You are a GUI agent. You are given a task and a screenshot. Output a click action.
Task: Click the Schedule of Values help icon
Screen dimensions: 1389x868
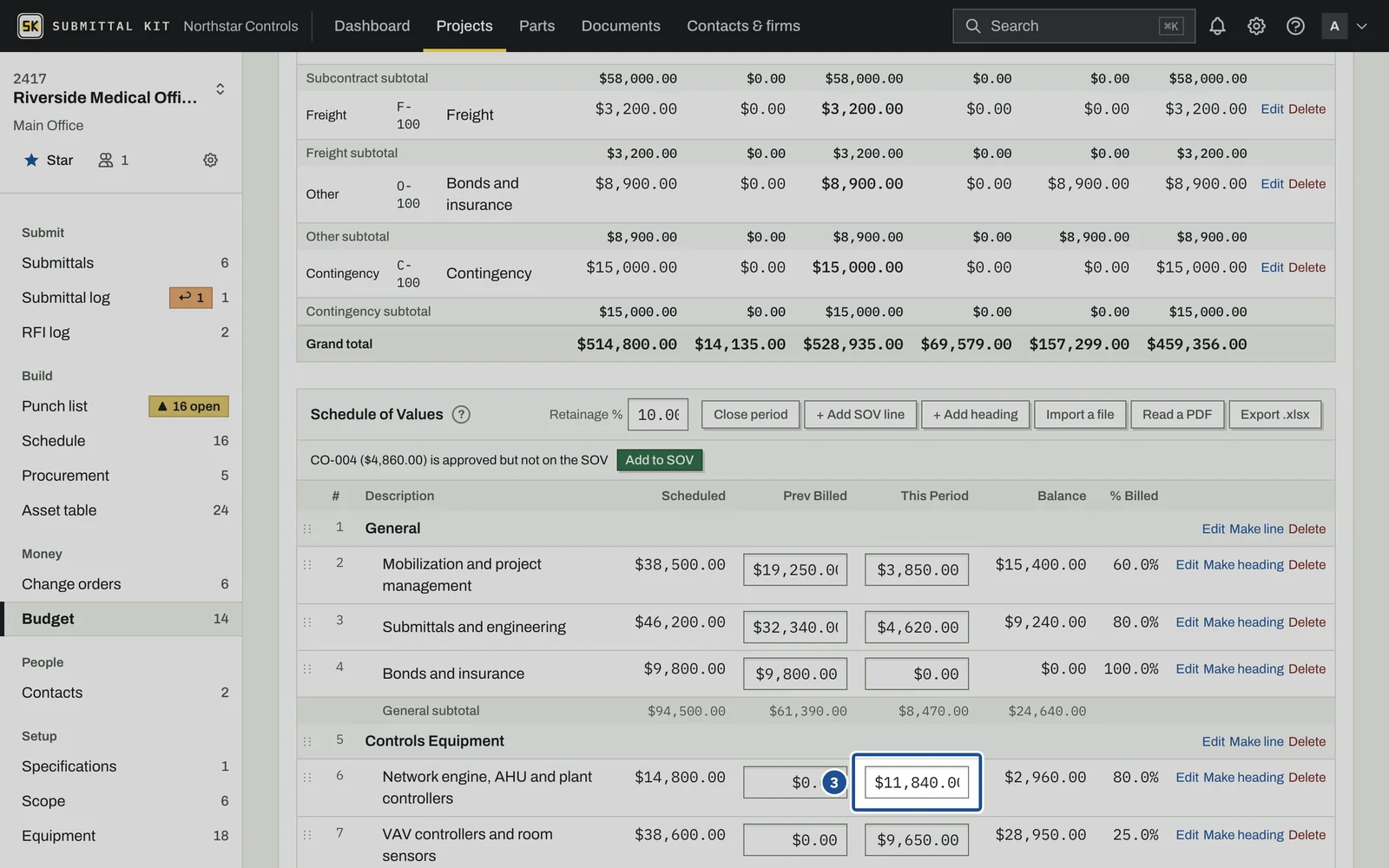[x=462, y=414]
